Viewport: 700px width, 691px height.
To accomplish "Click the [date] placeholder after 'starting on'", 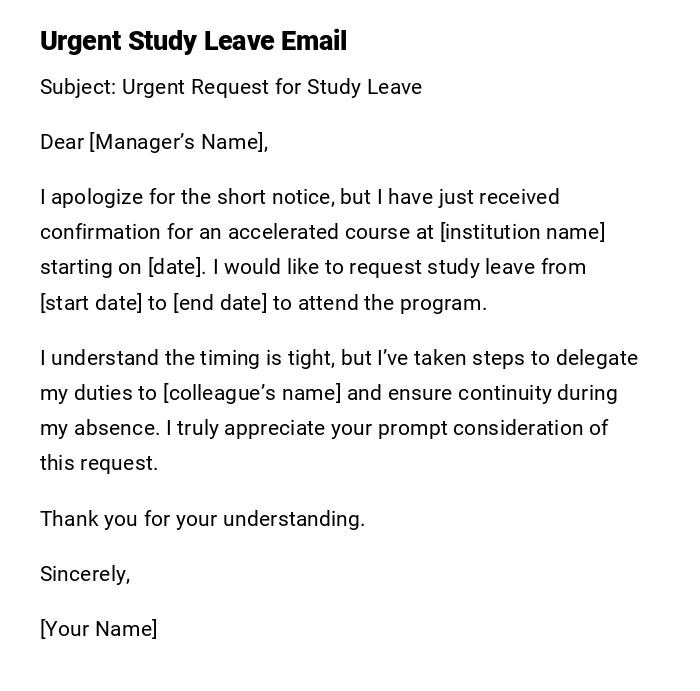I will point(175,267).
